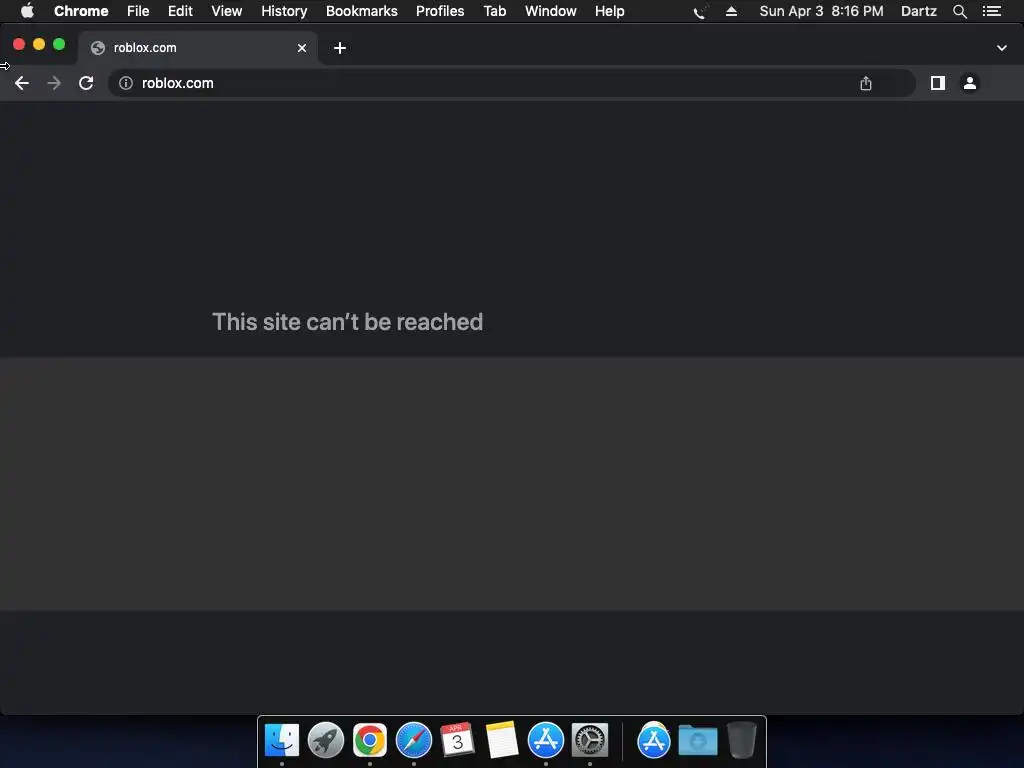Image resolution: width=1024 pixels, height=768 pixels.
Task: Open the Bookmarks menu
Action: pos(362,11)
